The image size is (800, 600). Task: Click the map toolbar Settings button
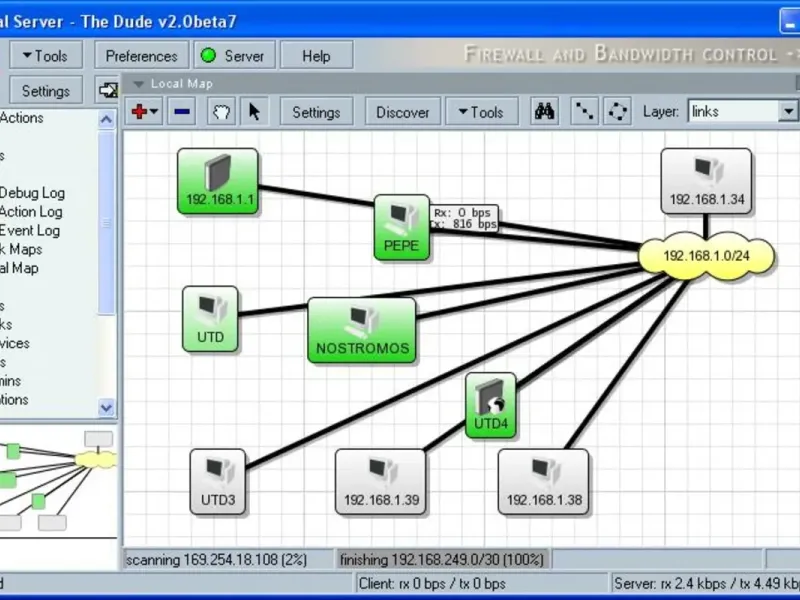coord(316,112)
